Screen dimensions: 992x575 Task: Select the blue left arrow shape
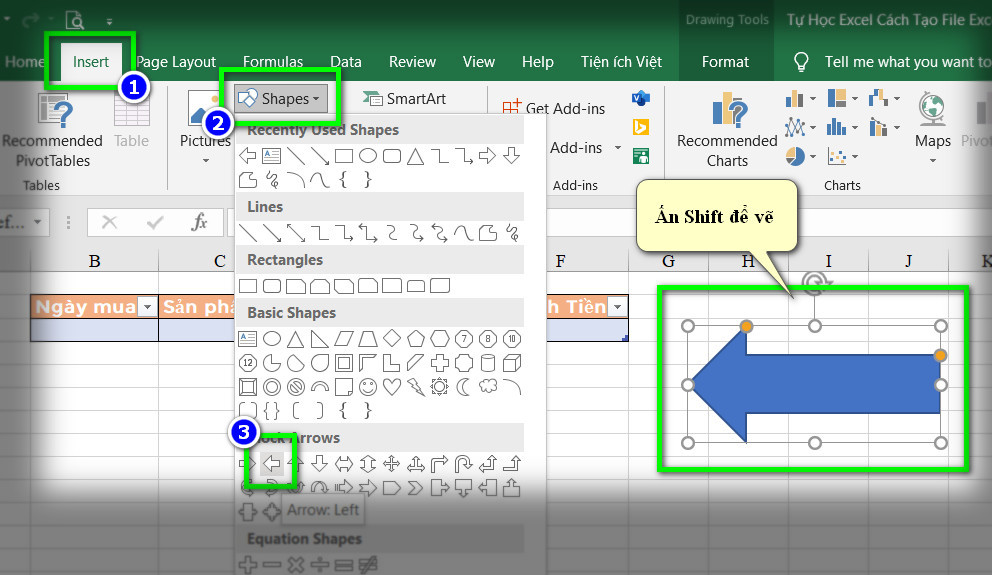[x=815, y=385]
